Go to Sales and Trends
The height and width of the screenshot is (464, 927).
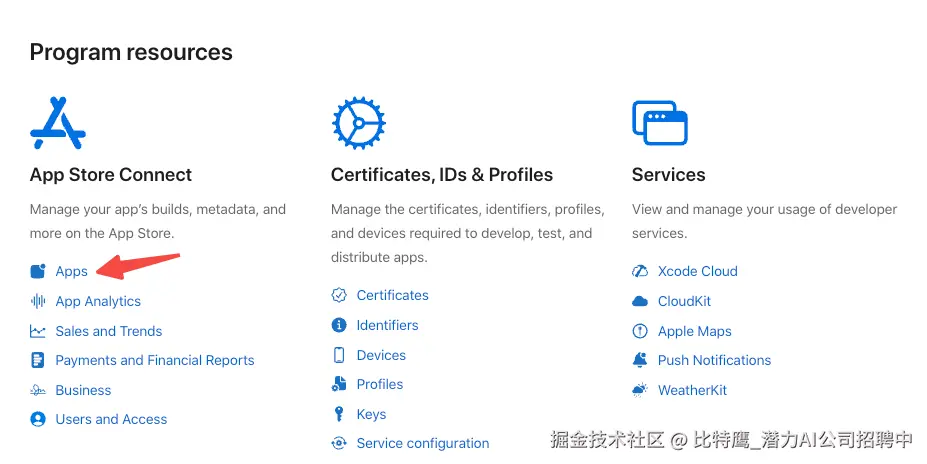(x=109, y=331)
